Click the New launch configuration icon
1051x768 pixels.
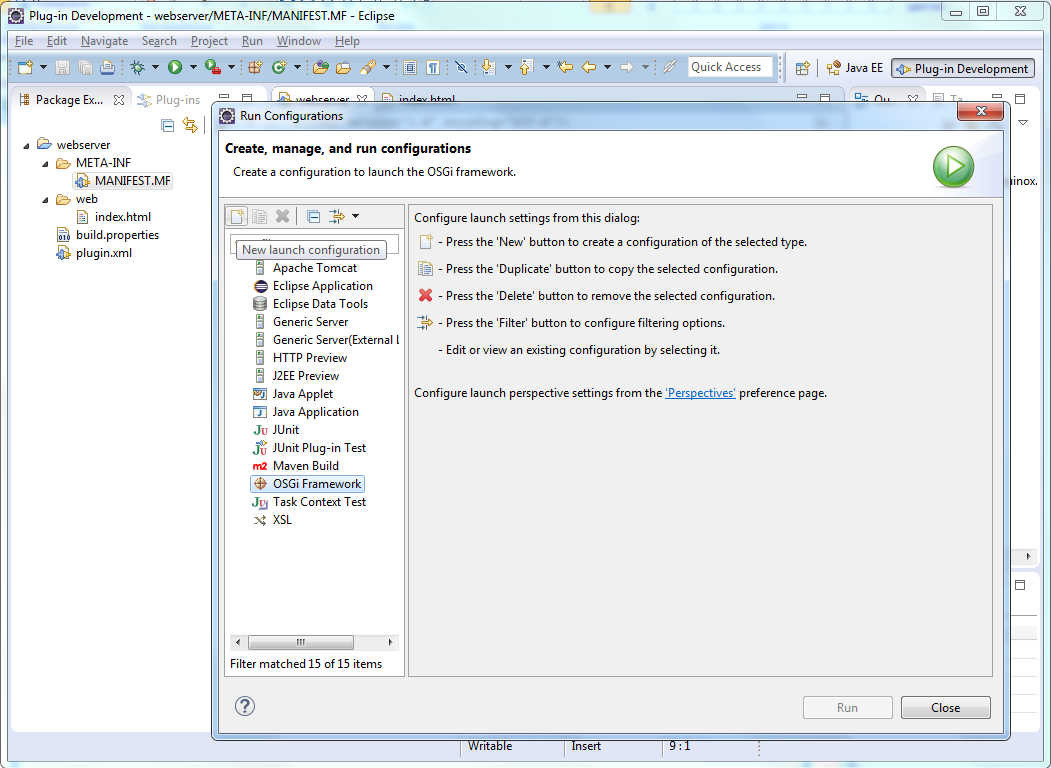click(x=236, y=216)
